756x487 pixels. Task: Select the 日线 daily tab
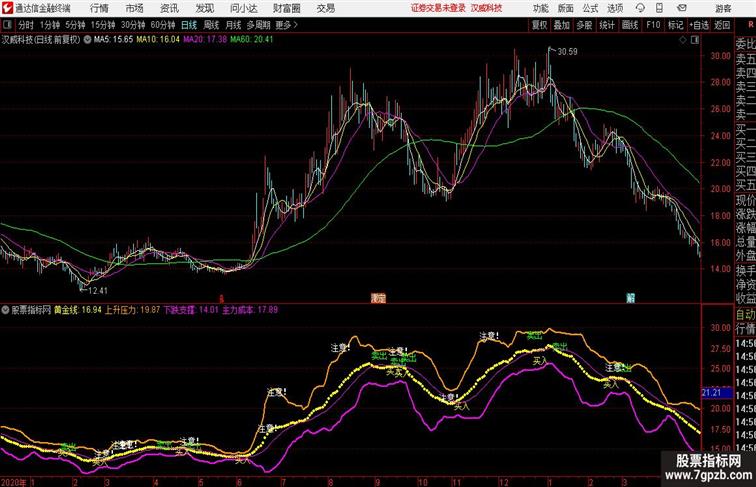(x=189, y=25)
